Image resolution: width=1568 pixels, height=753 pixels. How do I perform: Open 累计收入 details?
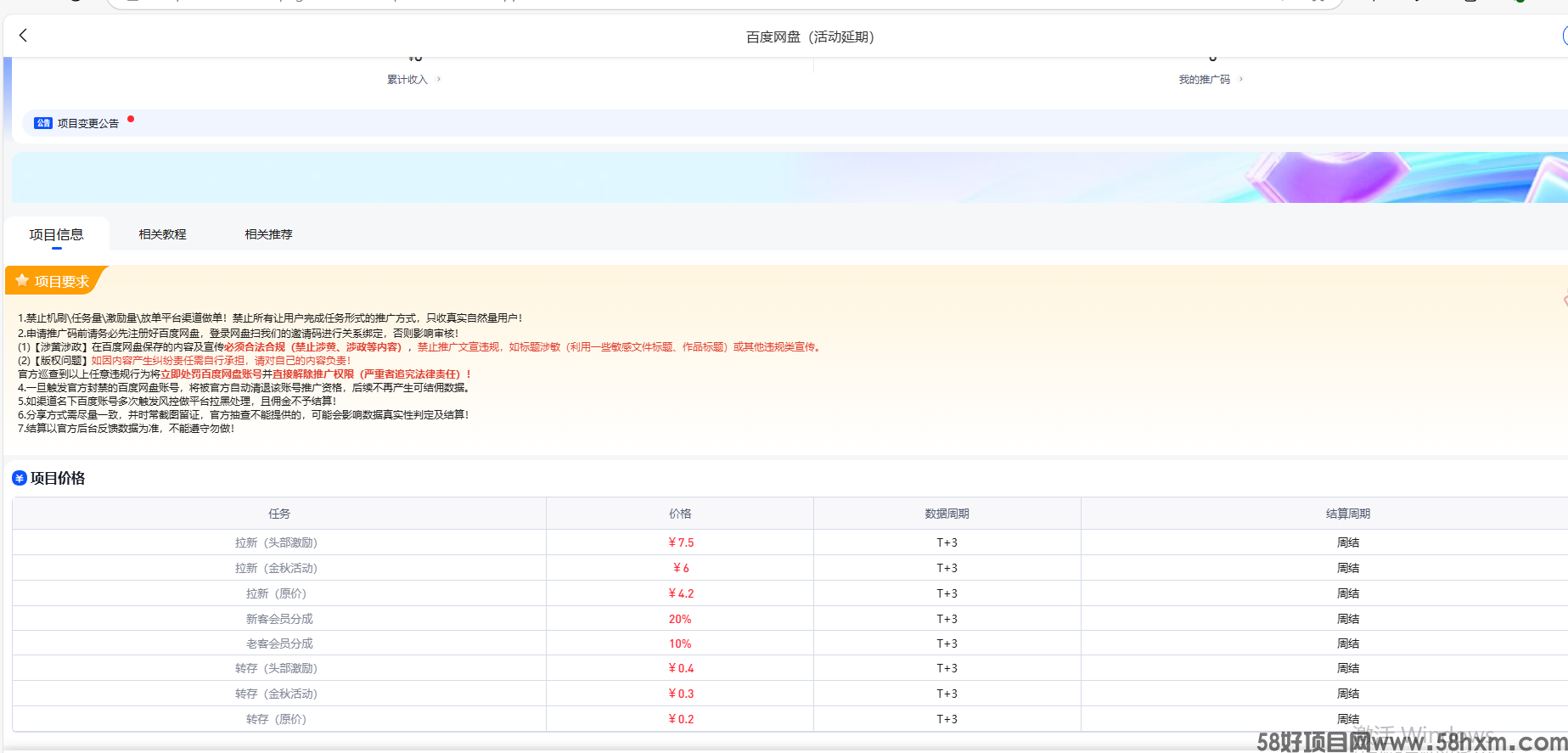(x=407, y=80)
